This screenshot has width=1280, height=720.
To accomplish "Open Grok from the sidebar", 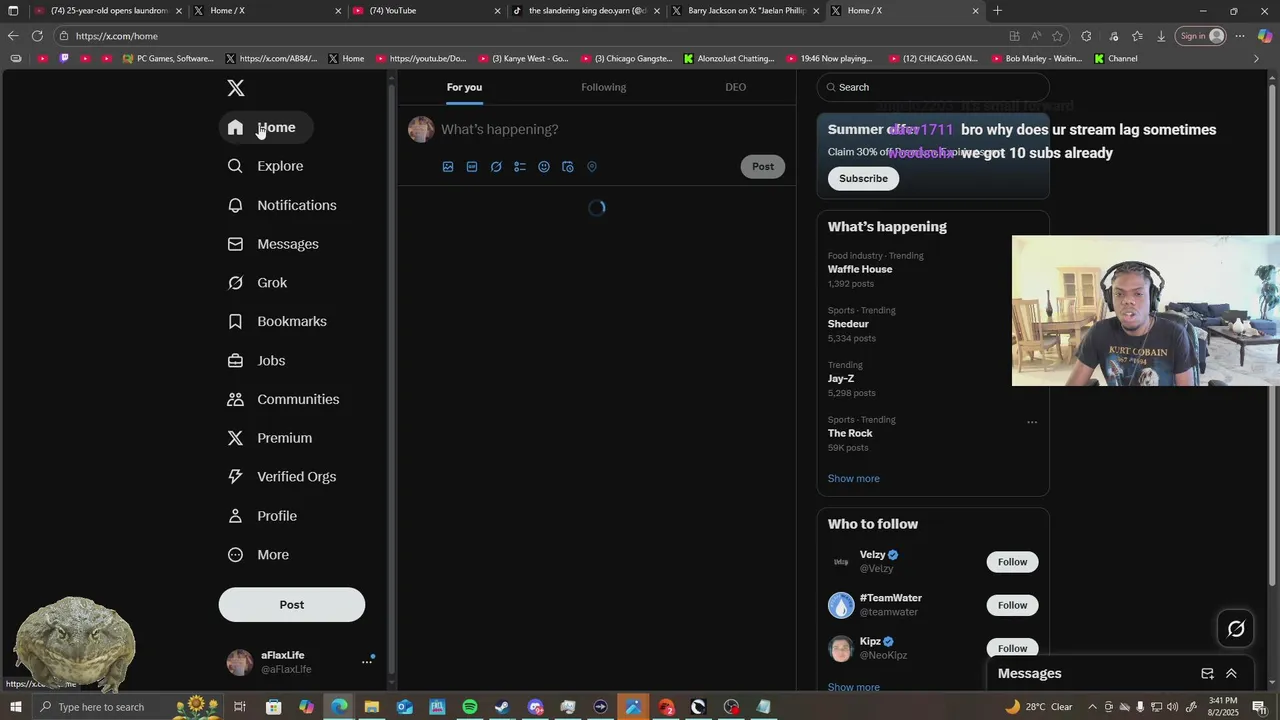I will 257,283.
